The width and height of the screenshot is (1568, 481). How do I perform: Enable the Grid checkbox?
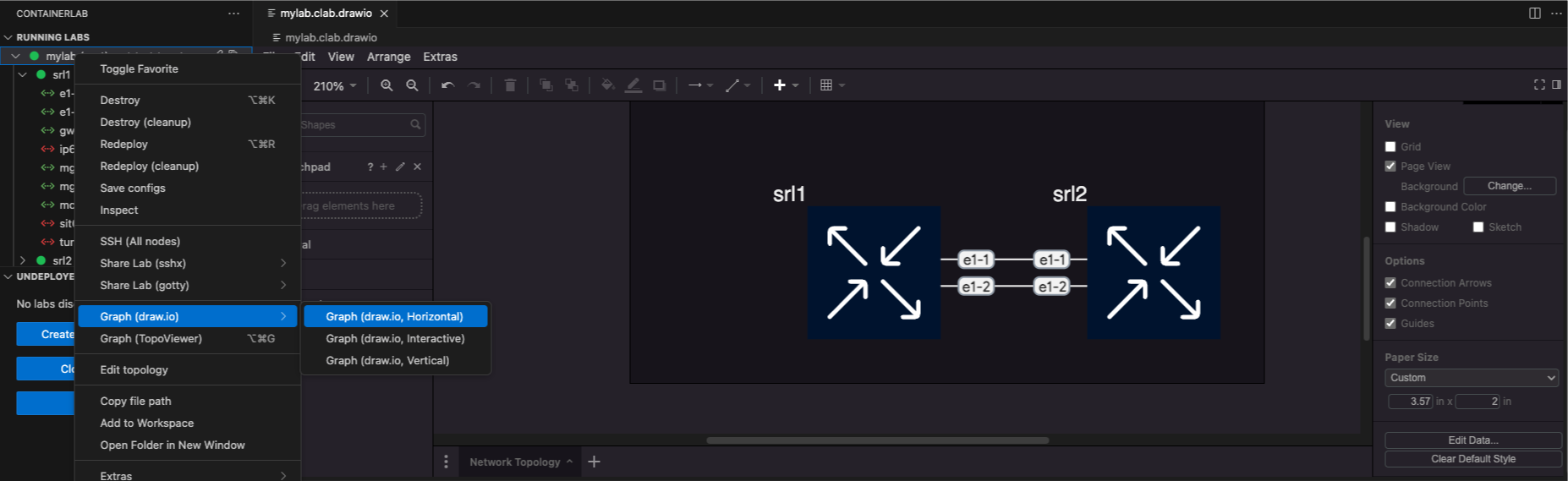point(1390,147)
